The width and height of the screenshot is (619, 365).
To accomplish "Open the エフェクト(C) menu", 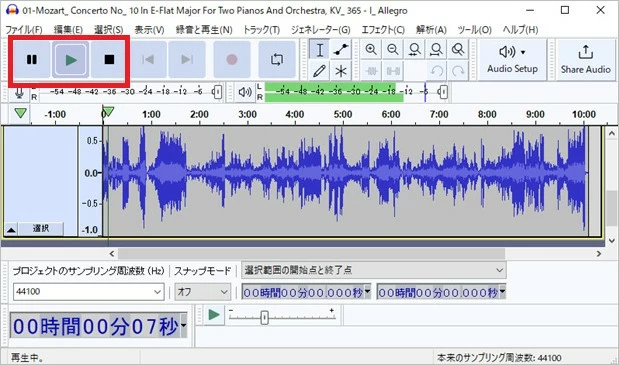I will pyautogui.click(x=383, y=30).
